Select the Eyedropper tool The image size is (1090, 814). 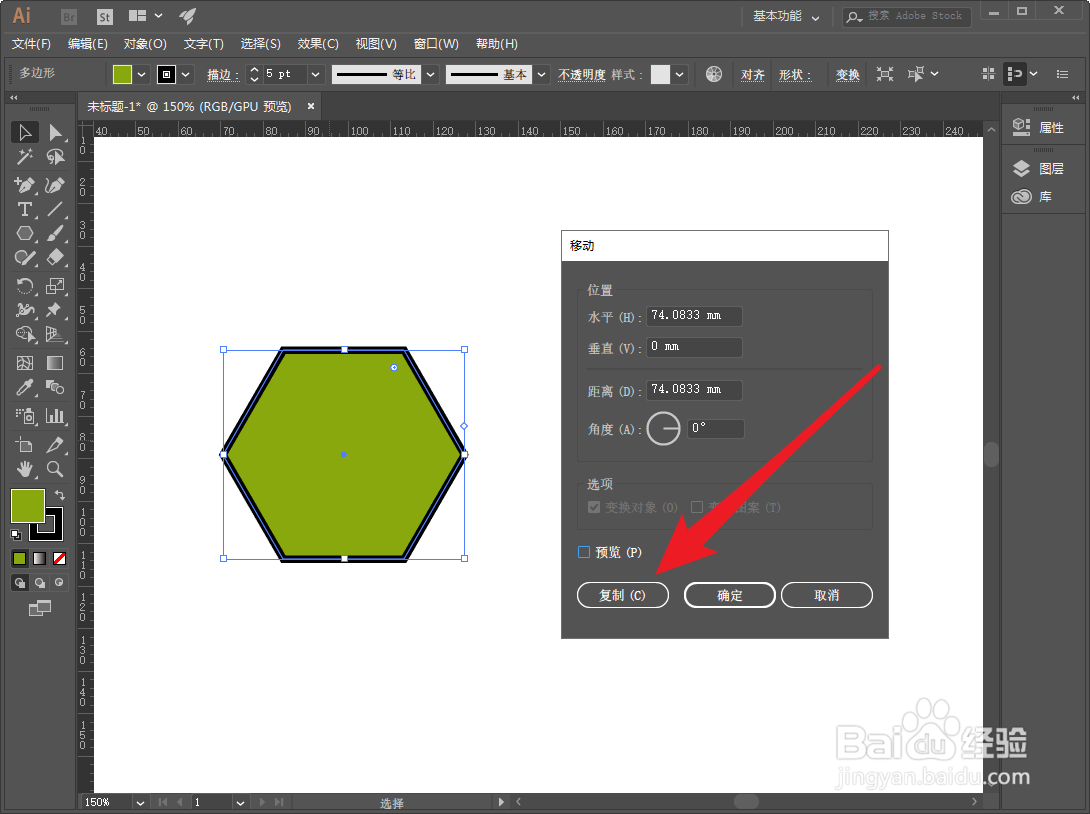pyautogui.click(x=25, y=387)
